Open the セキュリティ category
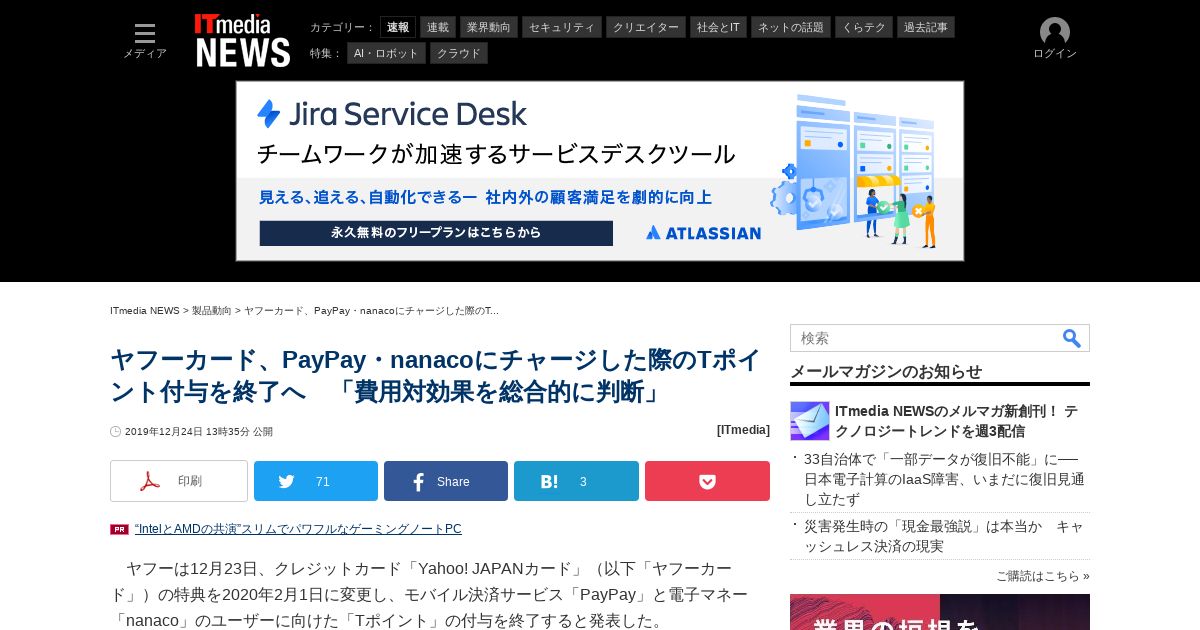Image resolution: width=1200 pixels, height=630 pixels. coord(562,27)
